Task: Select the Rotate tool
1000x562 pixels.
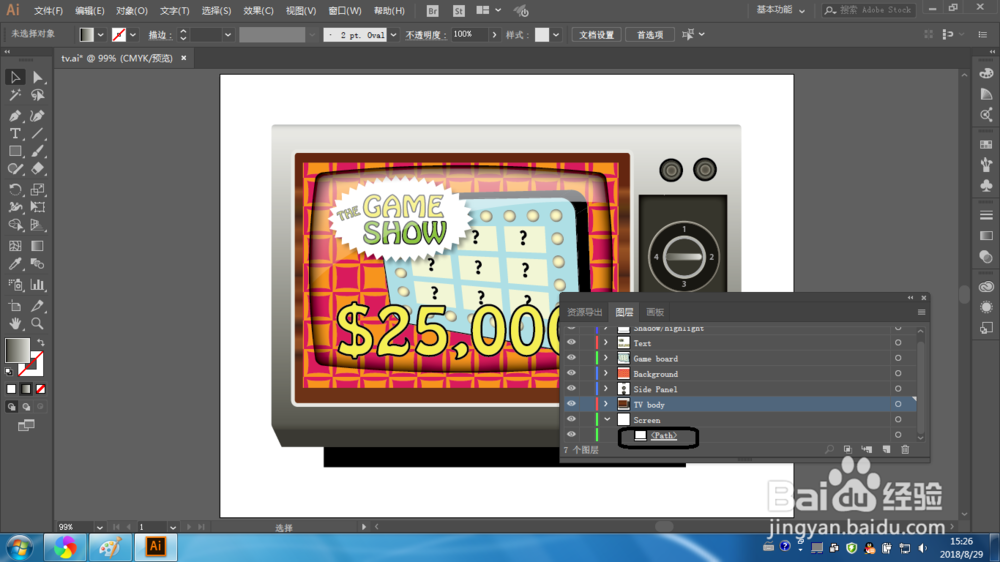Action: [x=15, y=189]
